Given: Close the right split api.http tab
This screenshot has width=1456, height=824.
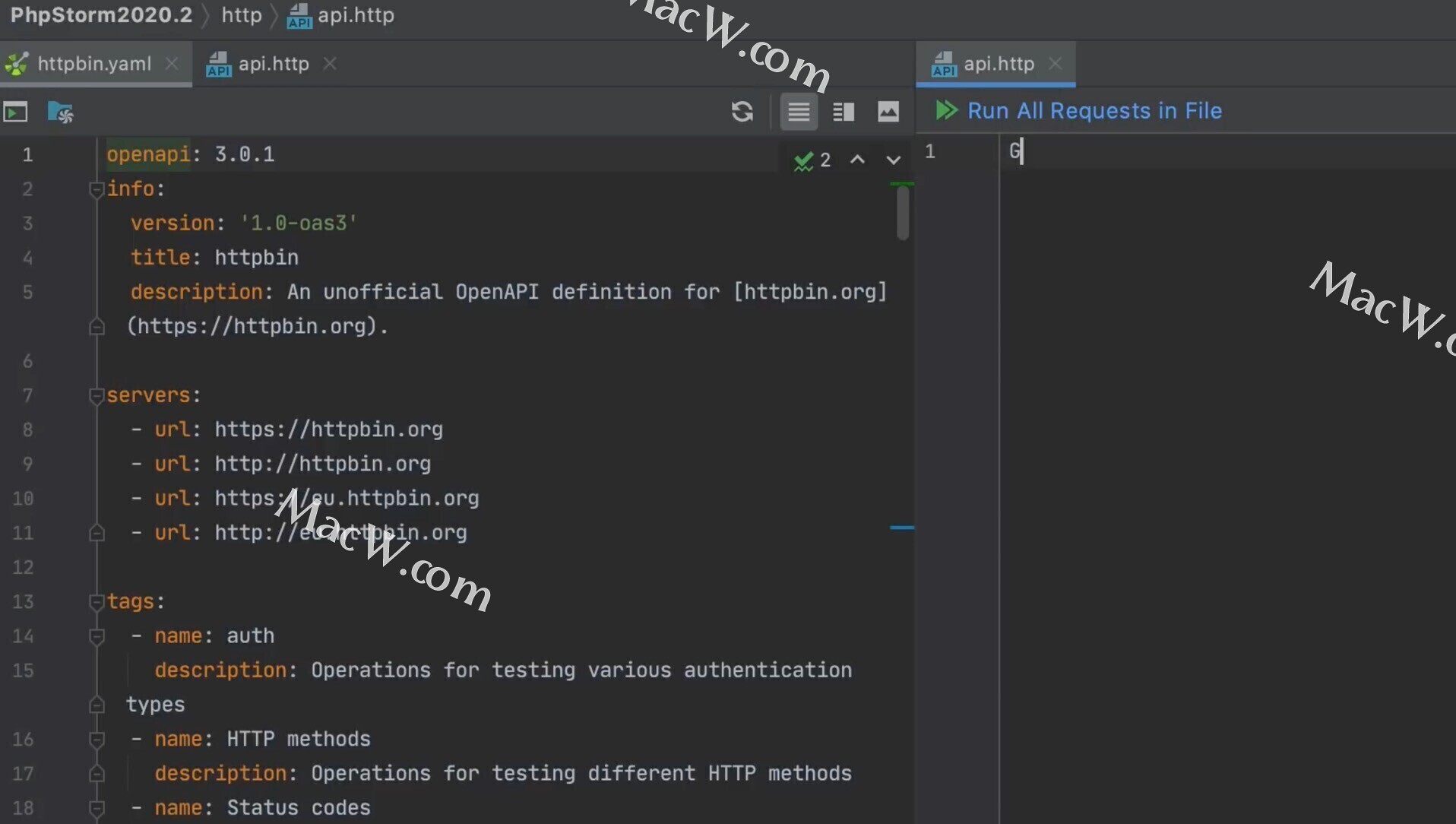Looking at the screenshot, I should (x=1055, y=64).
